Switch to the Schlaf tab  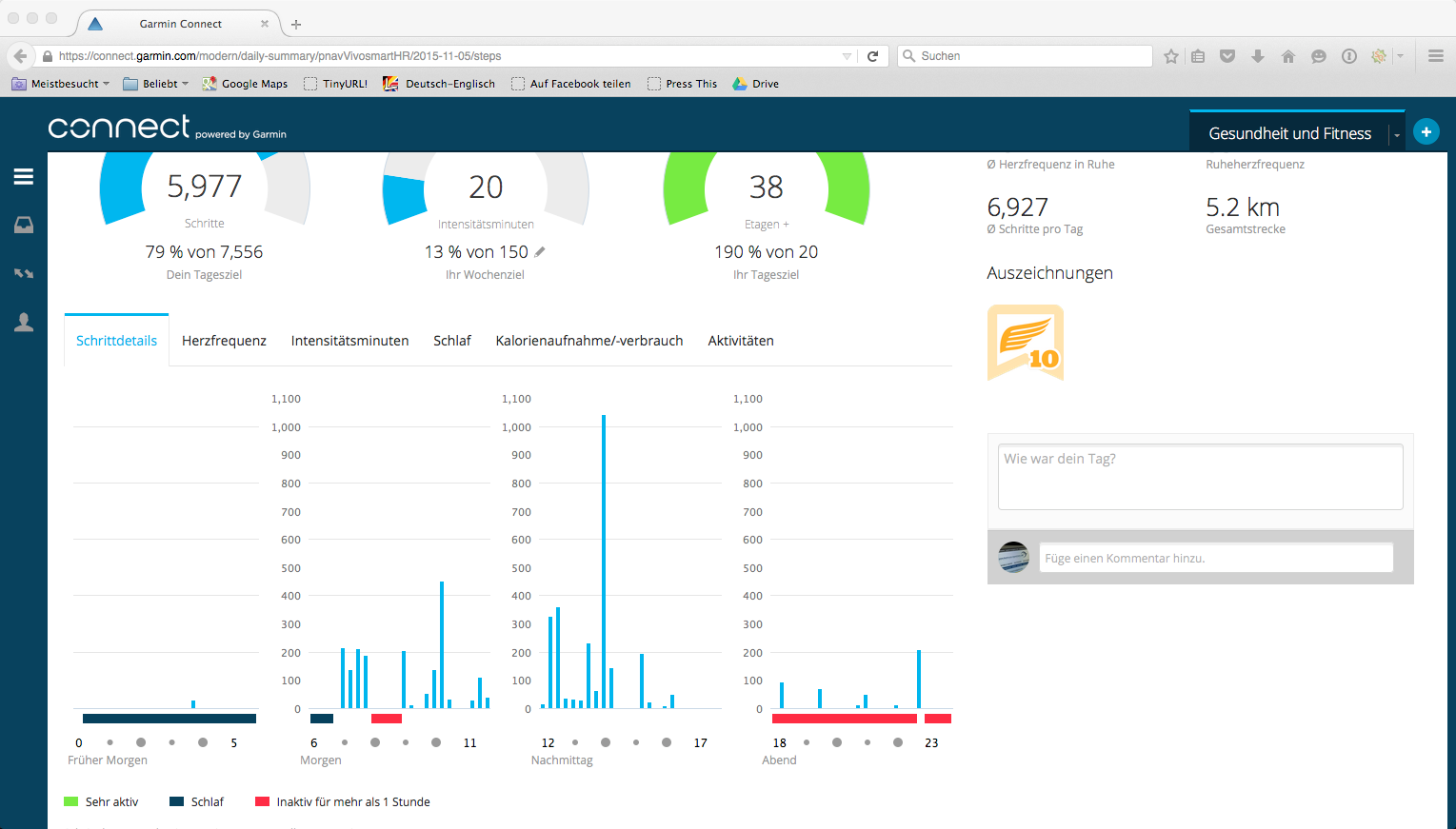point(452,341)
